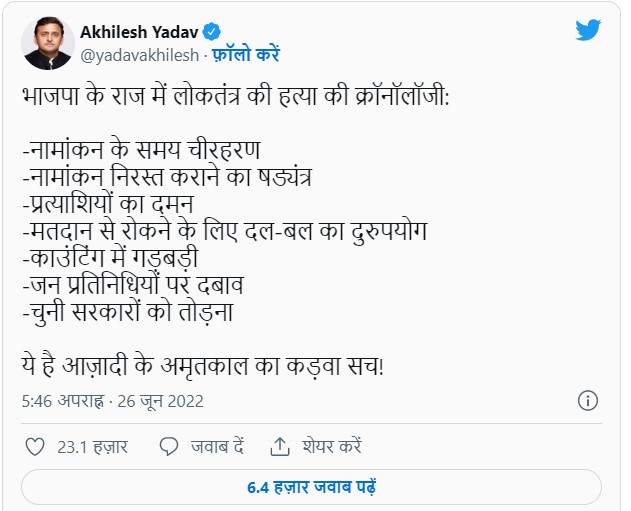Click the closing line ये है आज़ादी
631x511 pixels.
click(x=203, y=365)
